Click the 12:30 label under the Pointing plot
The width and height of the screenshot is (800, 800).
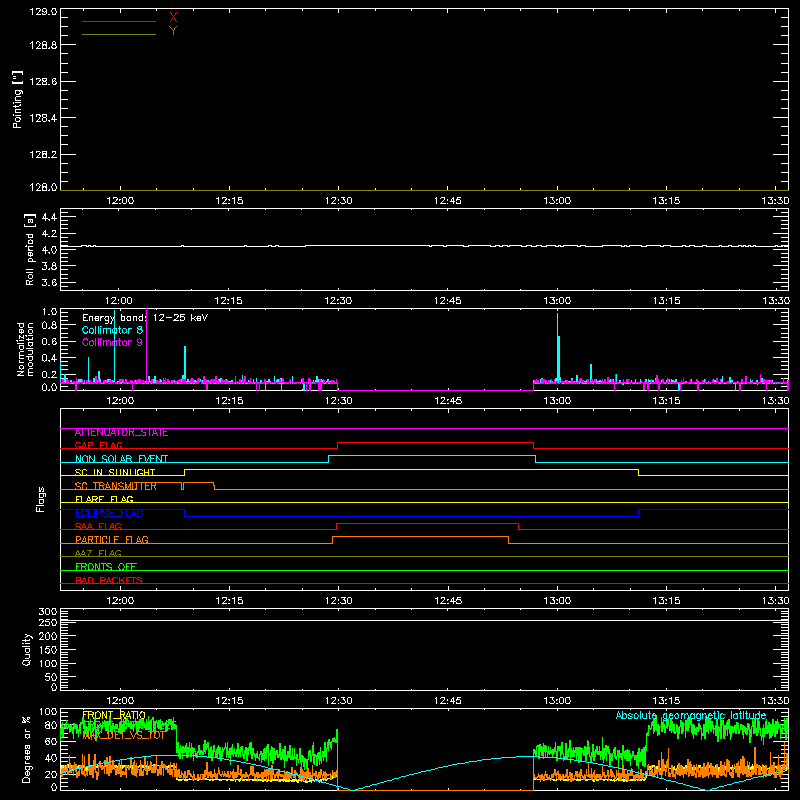point(338,201)
